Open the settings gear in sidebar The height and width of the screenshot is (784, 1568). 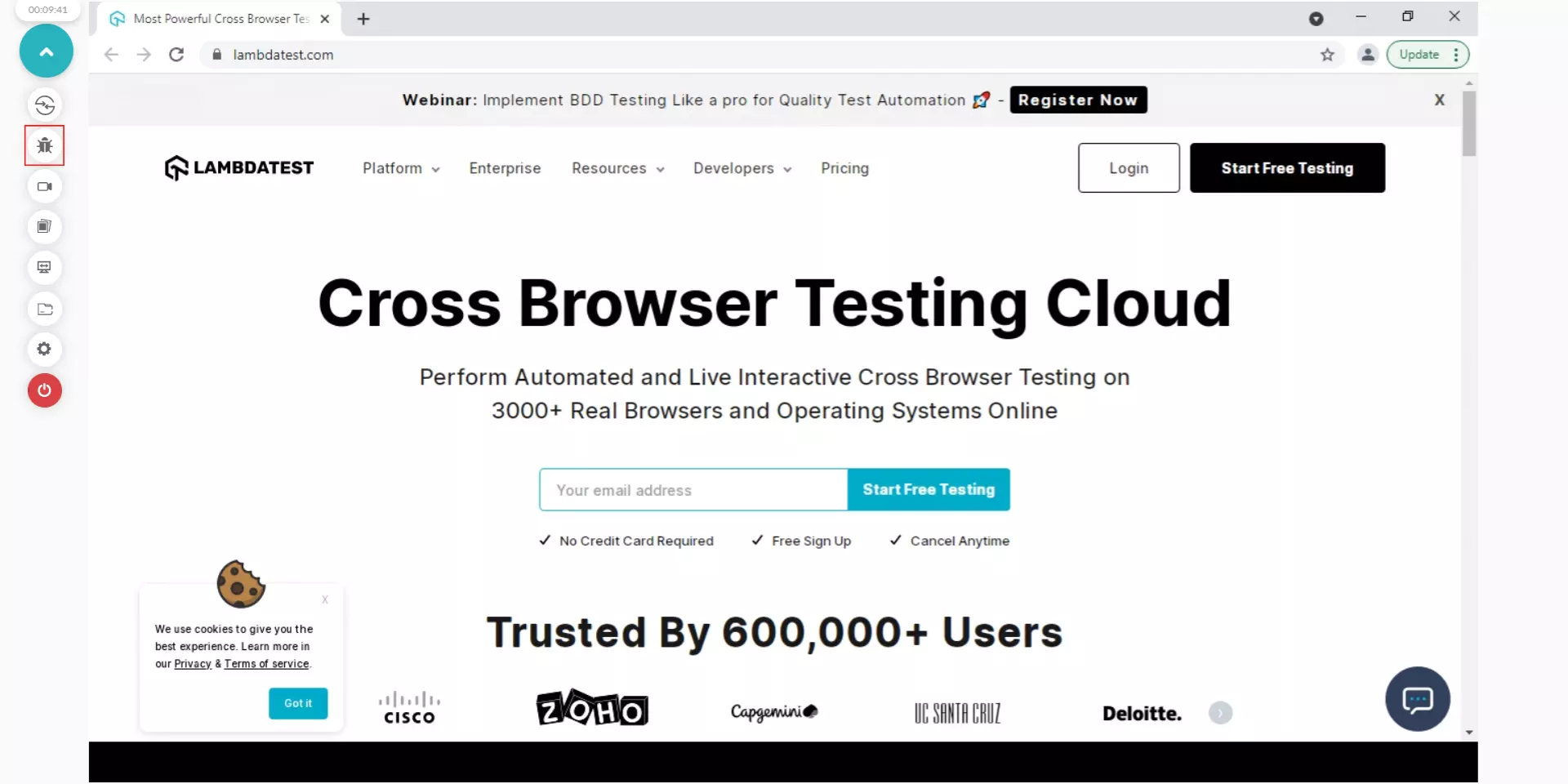(x=44, y=350)
